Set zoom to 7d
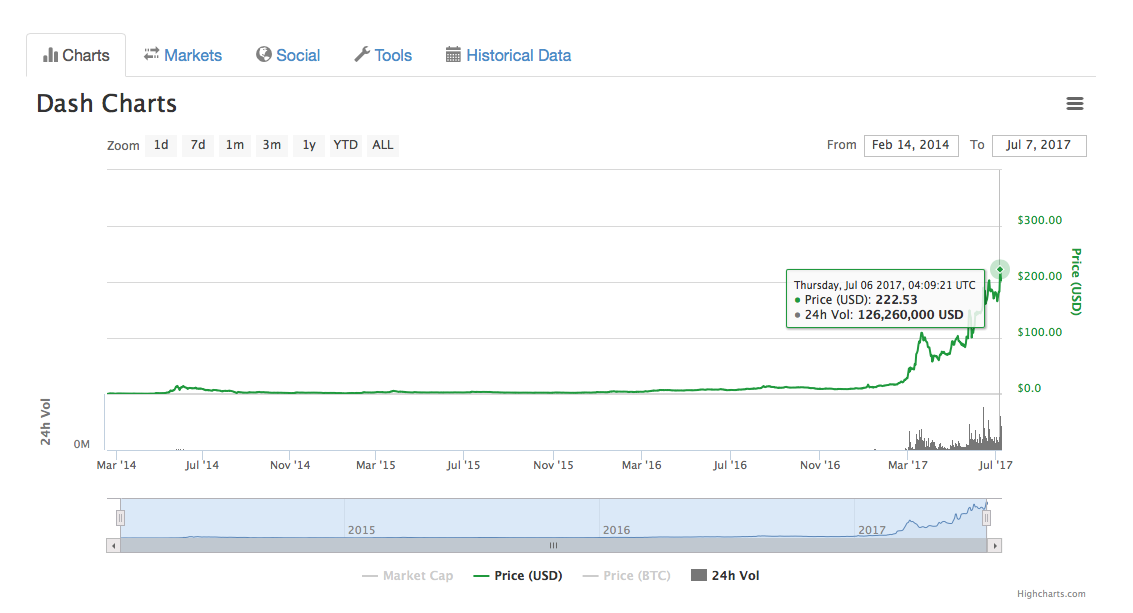 (198, 145)
